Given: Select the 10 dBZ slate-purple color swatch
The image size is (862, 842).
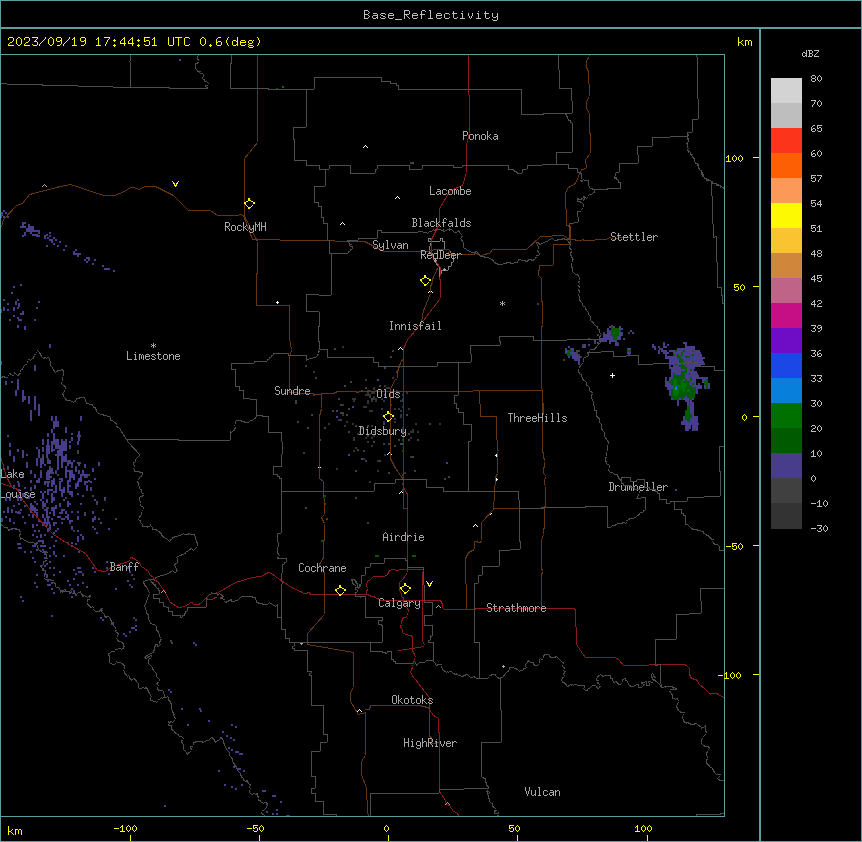Looking at the screenshot, I should (786, 466).
